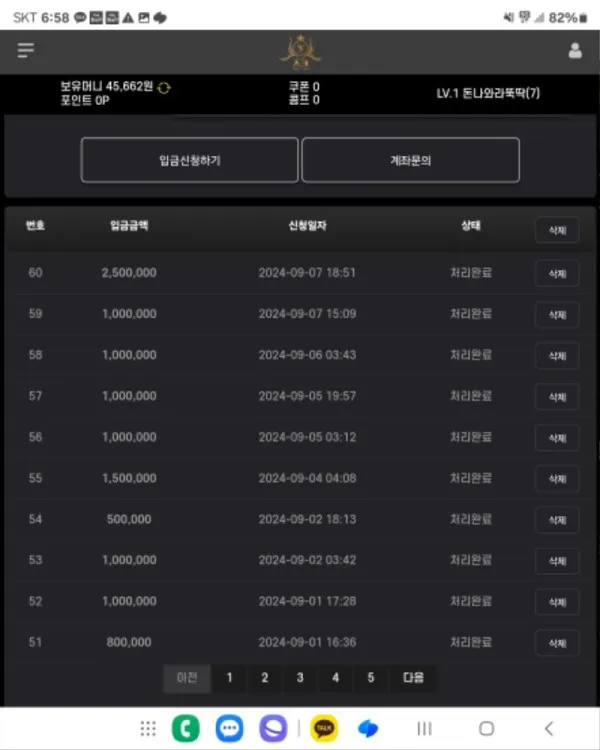Tap the recent apps navigation button

tap(424, 728)
